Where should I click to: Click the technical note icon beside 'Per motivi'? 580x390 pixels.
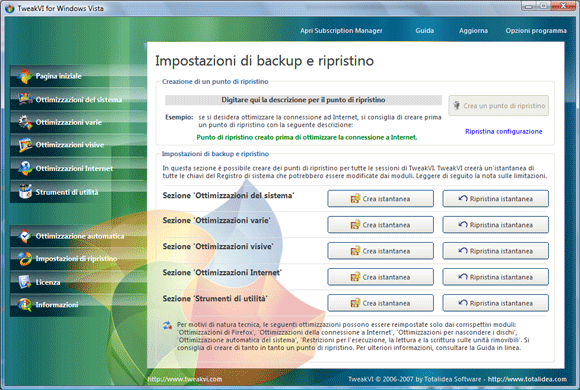[168, 325]
